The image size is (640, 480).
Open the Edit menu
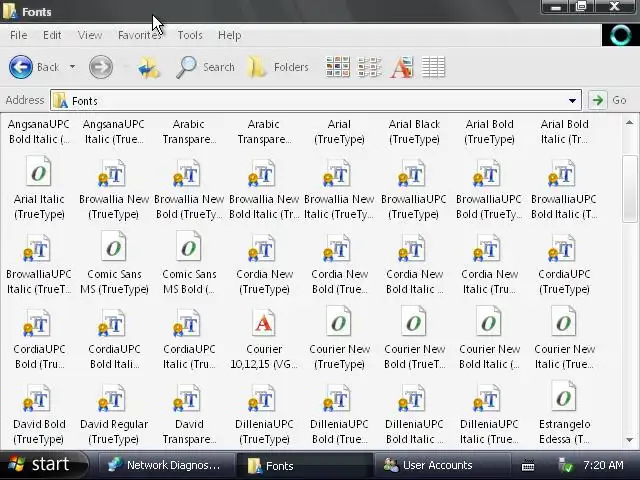point(52,35)
